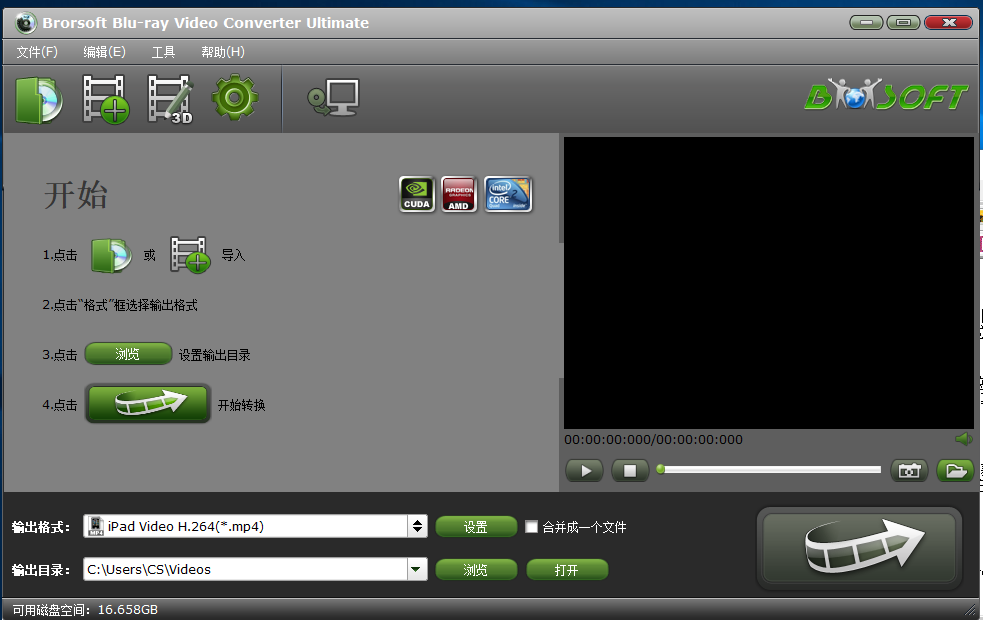Screen dimensions: 983x620
Task: Click the NVIDIA CUDA acceleration badge
Action: [417, 193]
